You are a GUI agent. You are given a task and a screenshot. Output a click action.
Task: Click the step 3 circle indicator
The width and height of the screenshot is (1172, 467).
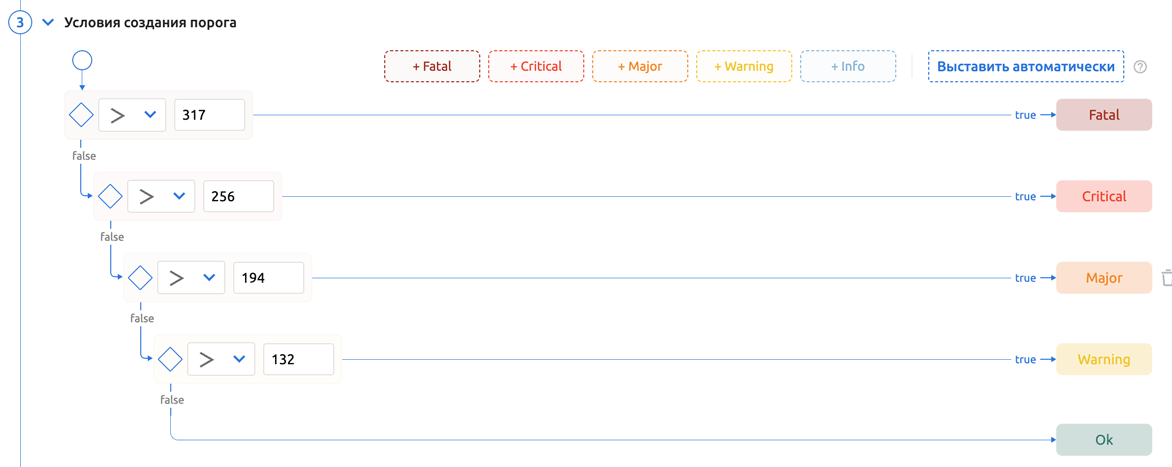[x=20, y=22]
